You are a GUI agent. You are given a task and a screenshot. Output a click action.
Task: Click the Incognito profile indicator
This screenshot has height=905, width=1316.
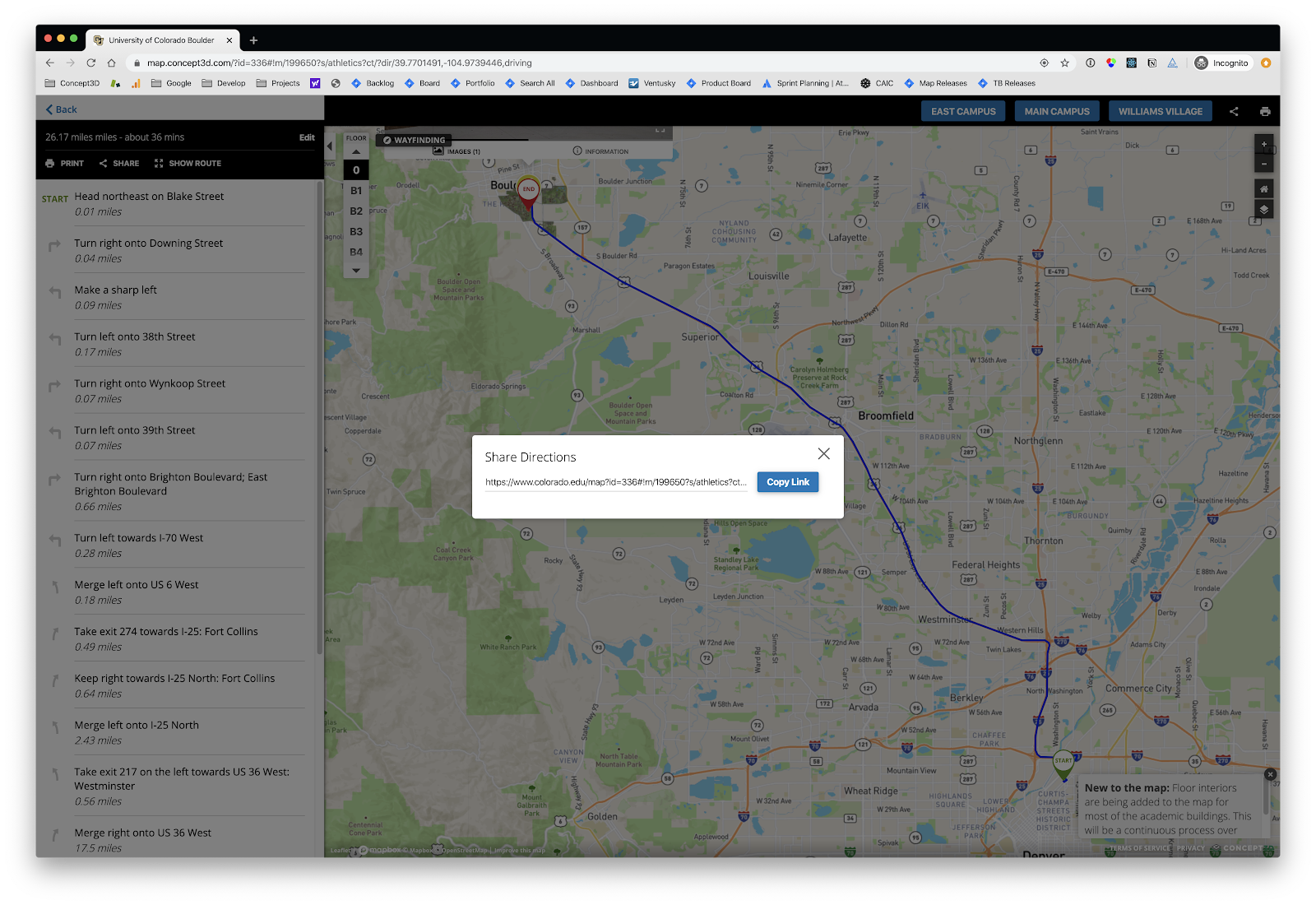pos(1222,63)
